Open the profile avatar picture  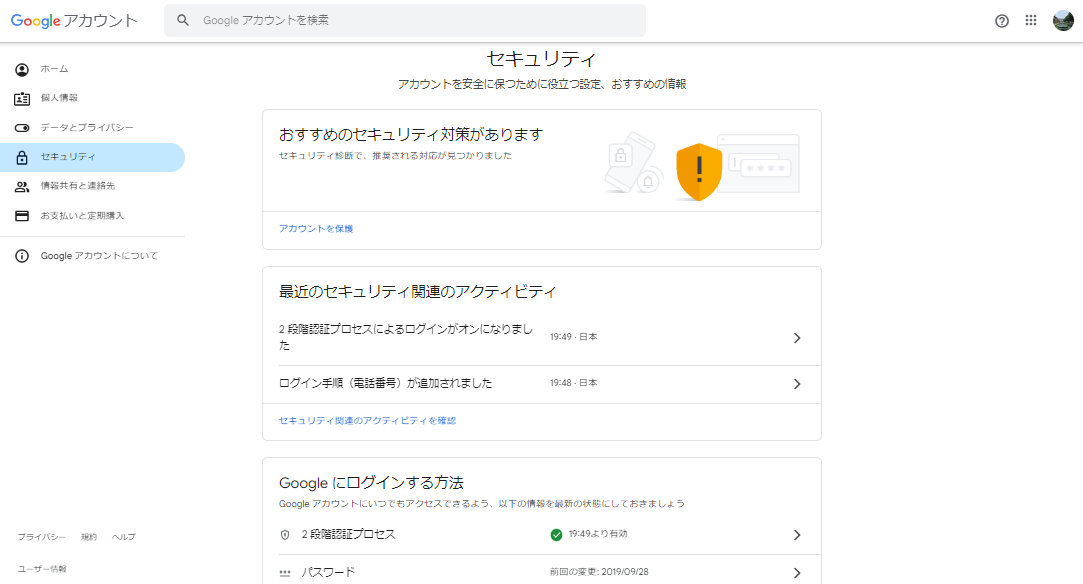coord(1063,21)
